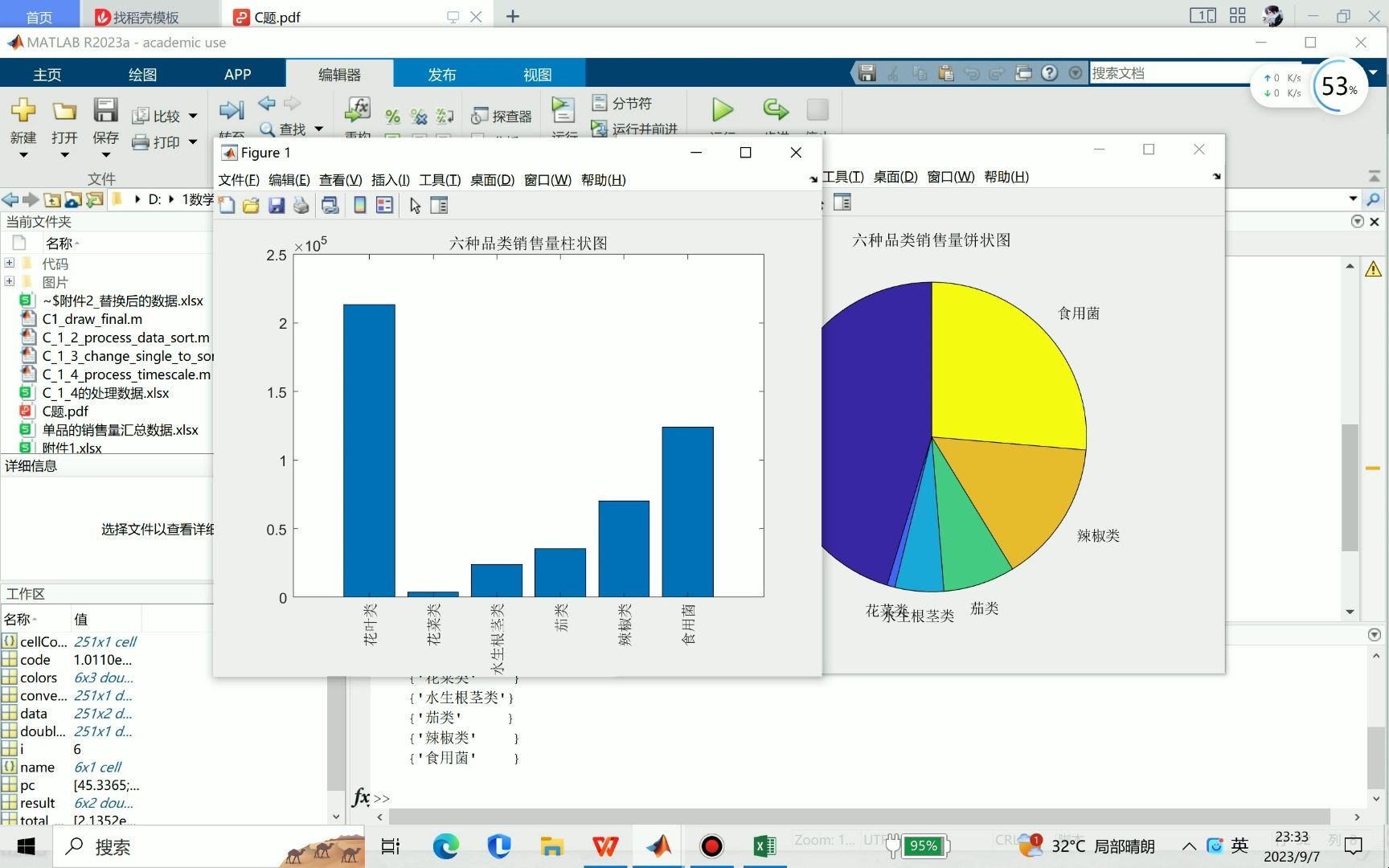Click the editor vertical scrollbar thumb
1389x868 pixels.
(x=1350, y=487)
